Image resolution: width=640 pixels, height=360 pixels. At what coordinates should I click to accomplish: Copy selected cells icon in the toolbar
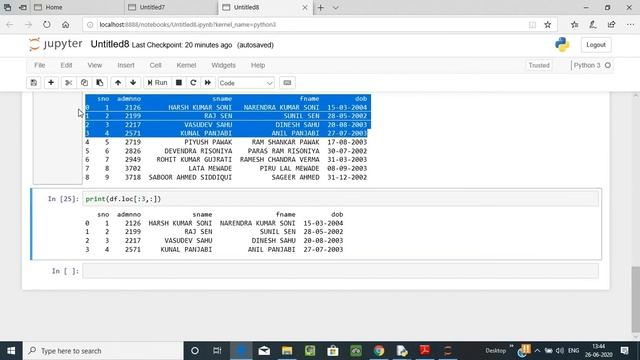[84, 83]
